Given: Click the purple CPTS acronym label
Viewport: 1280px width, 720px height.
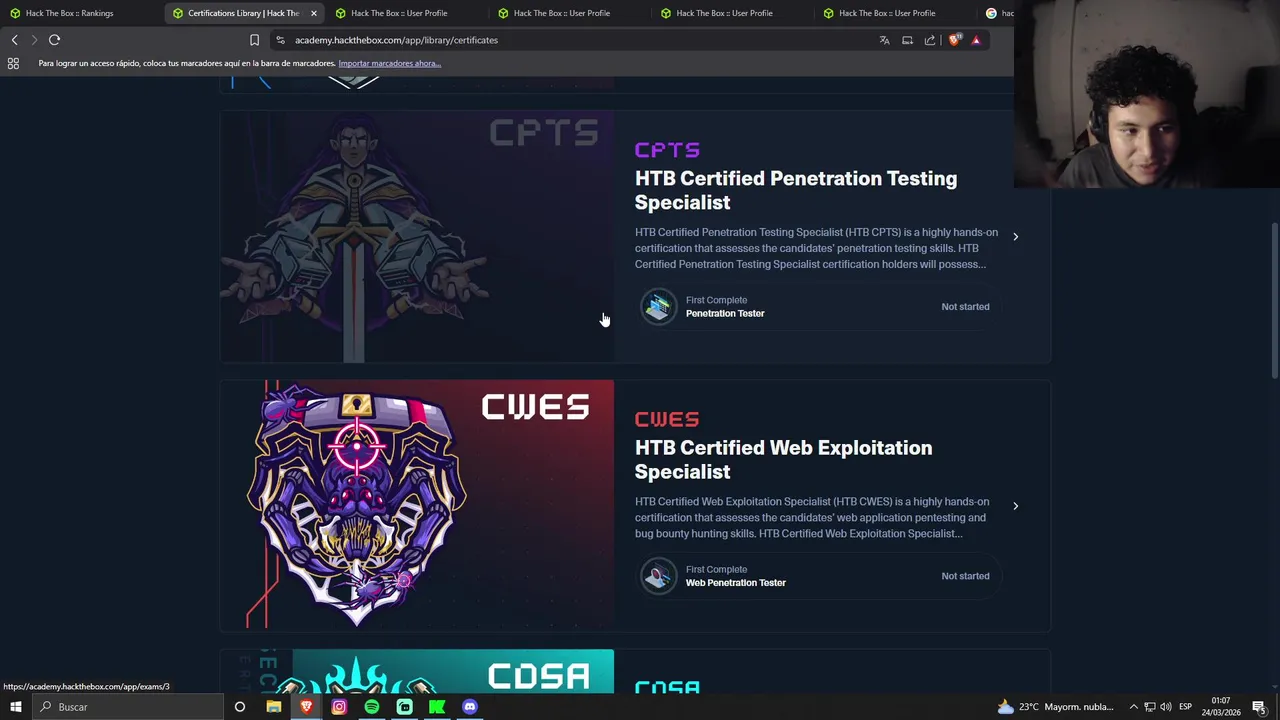Looking at the screenshot, I should click(x=667, y=150).
